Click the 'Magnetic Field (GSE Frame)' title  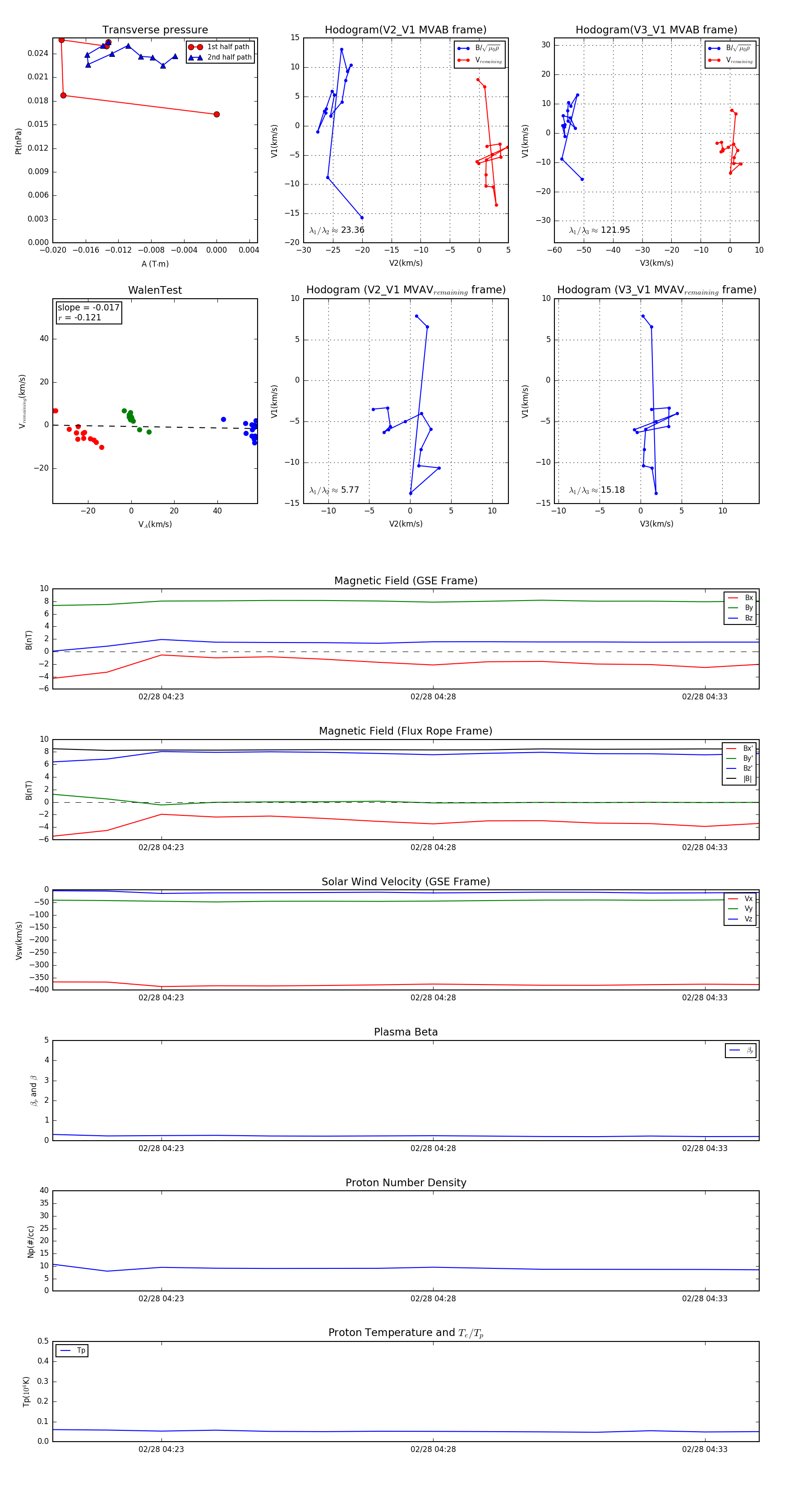[x=406, y=581]
